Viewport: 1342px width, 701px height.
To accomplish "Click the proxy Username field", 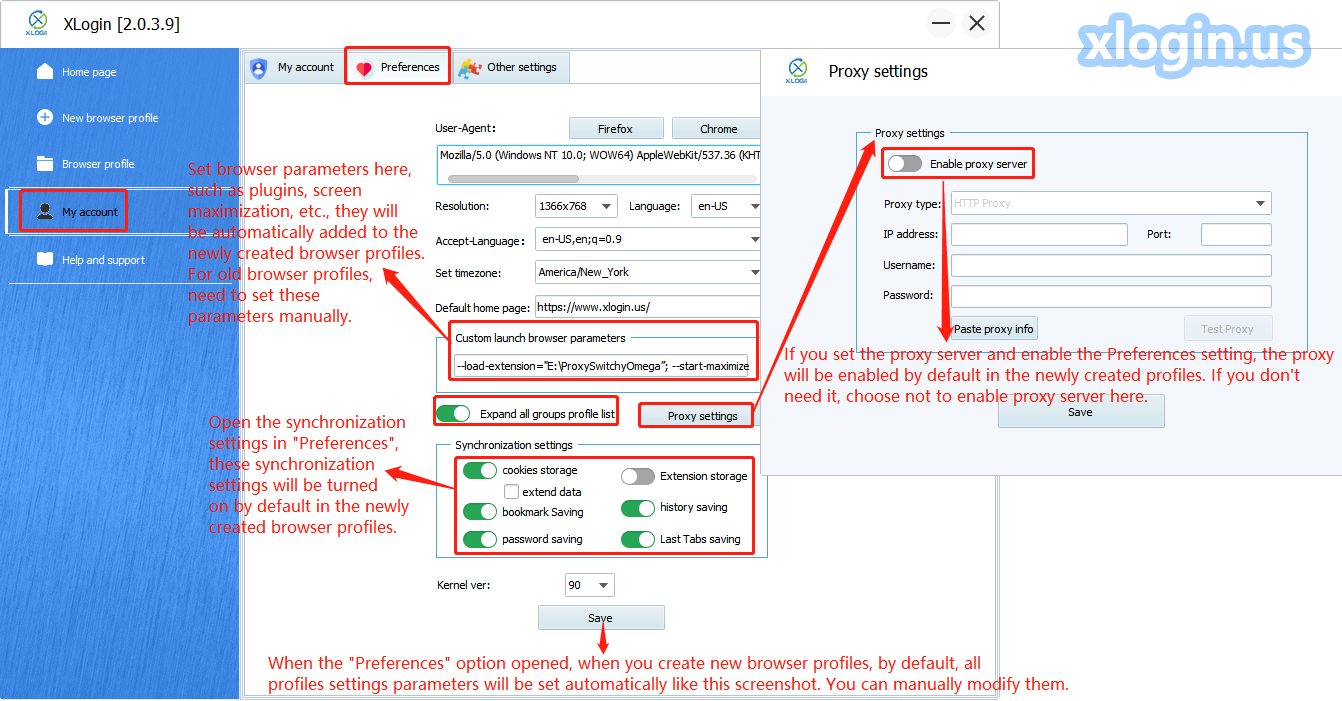I will click(1111, 265).
